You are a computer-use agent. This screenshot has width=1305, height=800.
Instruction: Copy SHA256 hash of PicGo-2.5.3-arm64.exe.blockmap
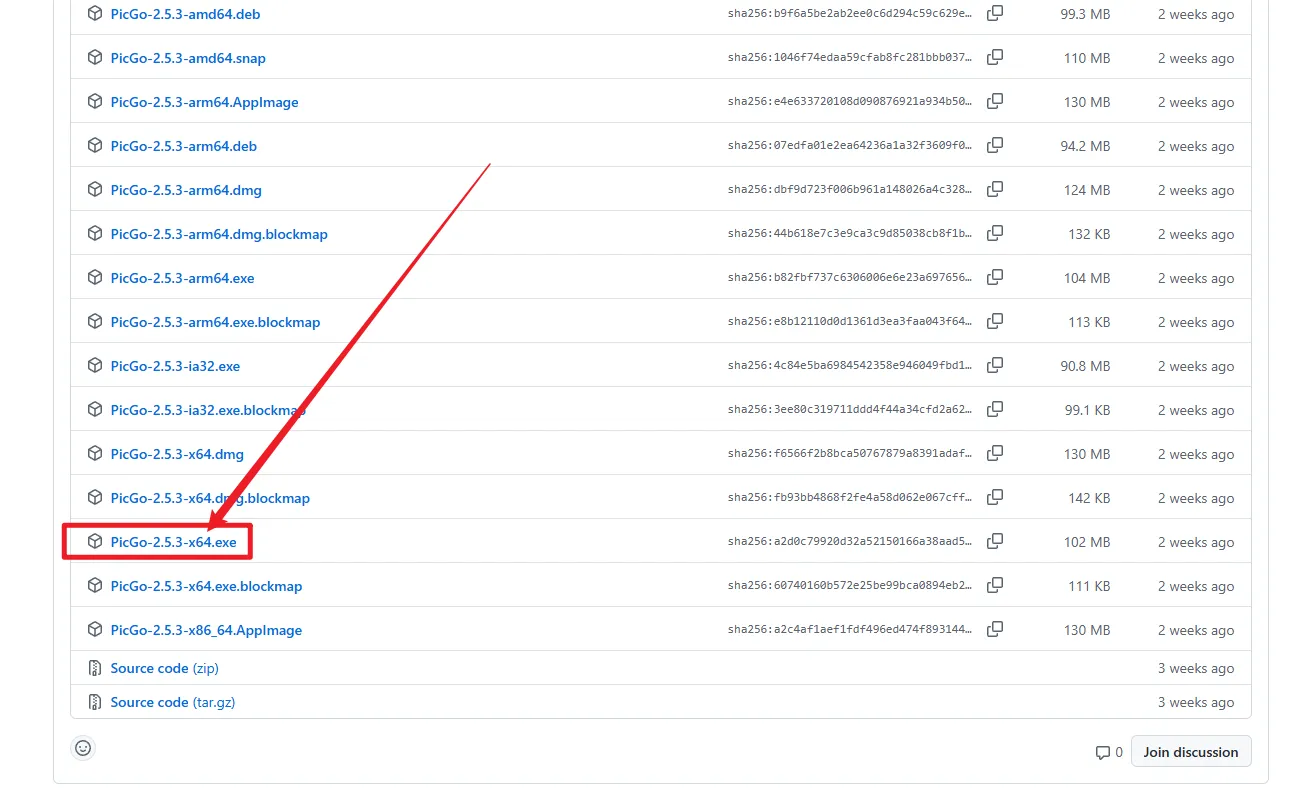(x=995, y=322)
